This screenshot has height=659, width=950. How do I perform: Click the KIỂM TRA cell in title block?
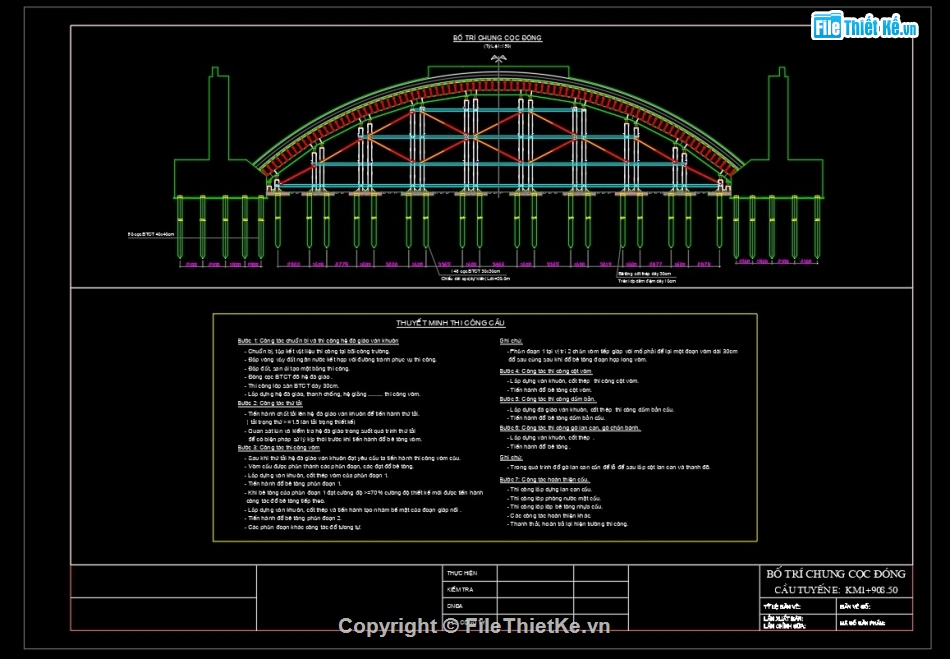click(x=461, y=590)
